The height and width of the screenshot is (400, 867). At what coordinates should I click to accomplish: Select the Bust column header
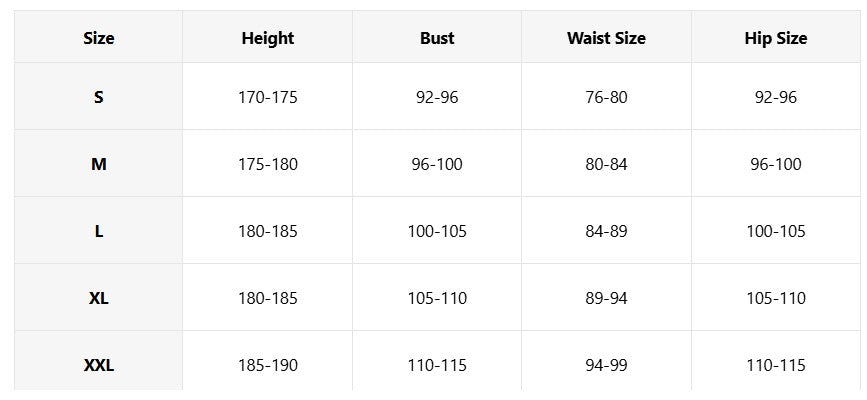coord(437,37)
